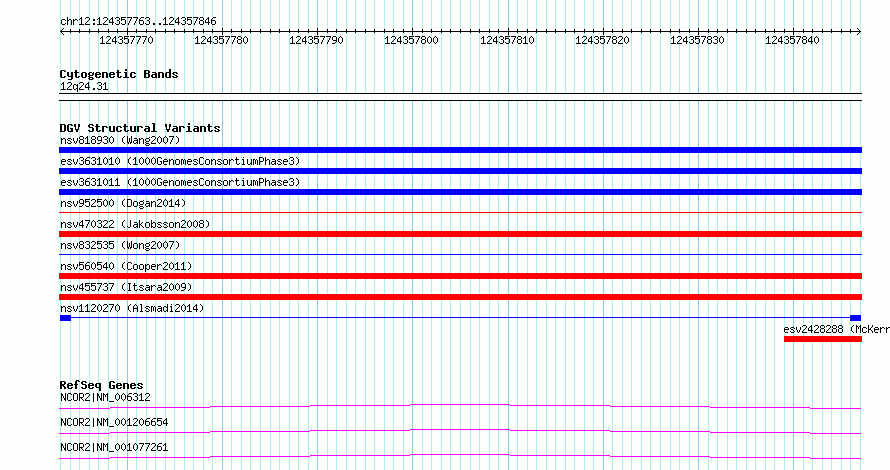Click the 12q24.31 band label
The width and height of the screenshot is (890, 470).
84,86
